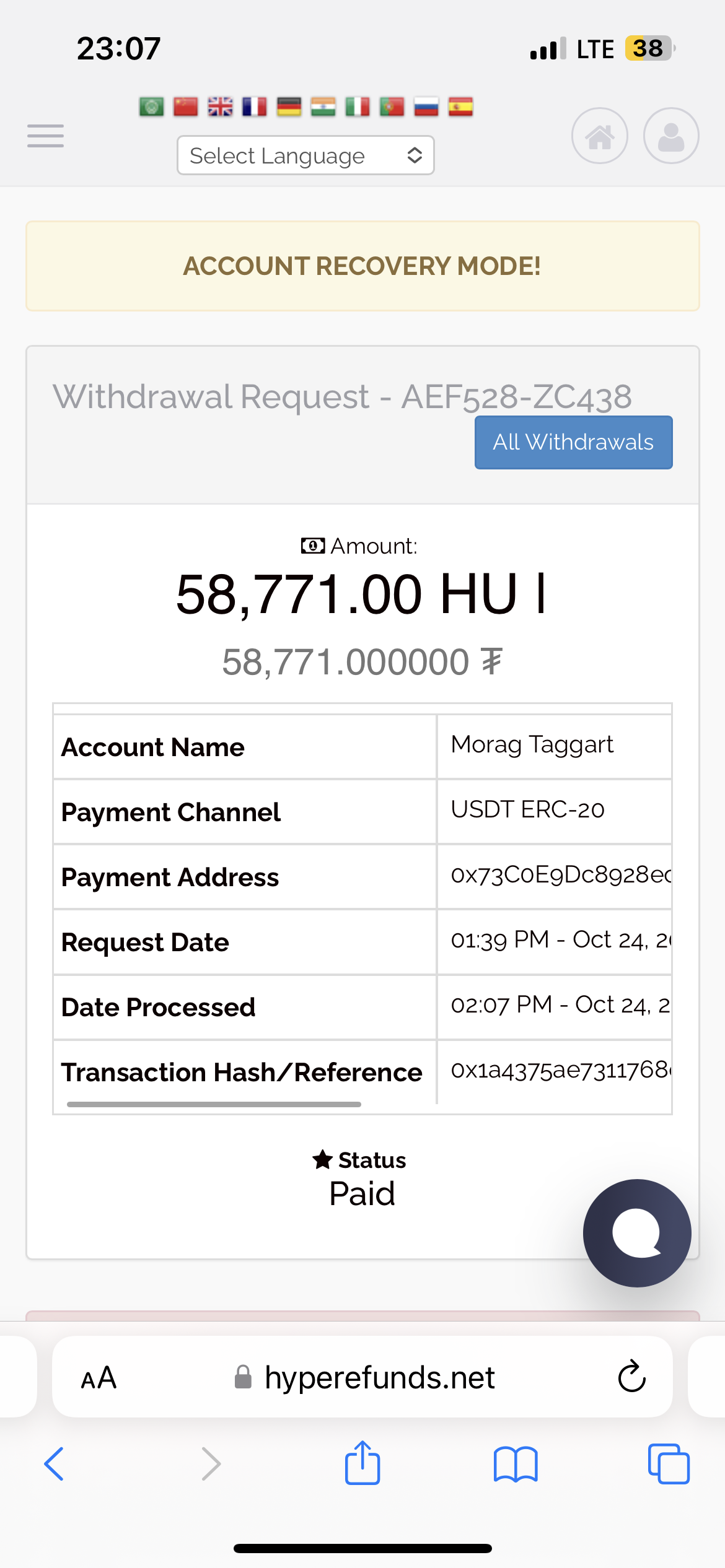This screenshot has height=1568, width=725.
Task: Select the Russian flag language
Action: click(x=426, y=107)
